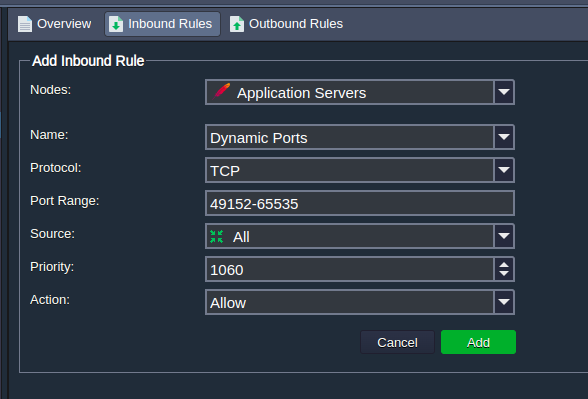The width and height of the screenshot is (588, 399).
Task: Click the Overview page icon
Action: click(25, 24)
